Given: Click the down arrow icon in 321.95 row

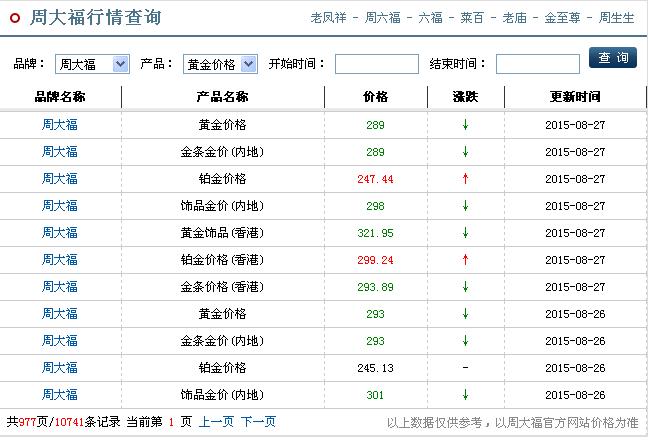Looking at the screenshot, I should (466, 233).
